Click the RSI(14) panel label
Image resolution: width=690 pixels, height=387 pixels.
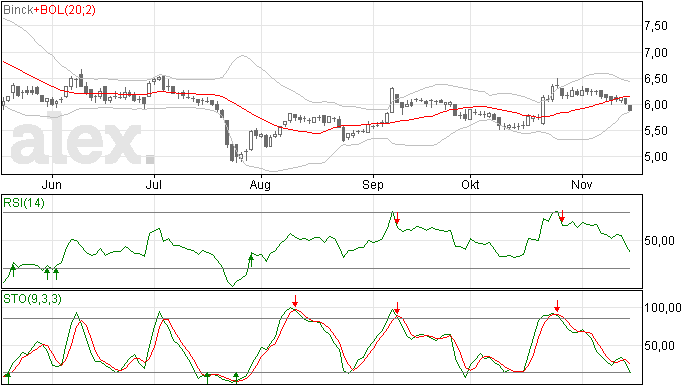[24, 203]
